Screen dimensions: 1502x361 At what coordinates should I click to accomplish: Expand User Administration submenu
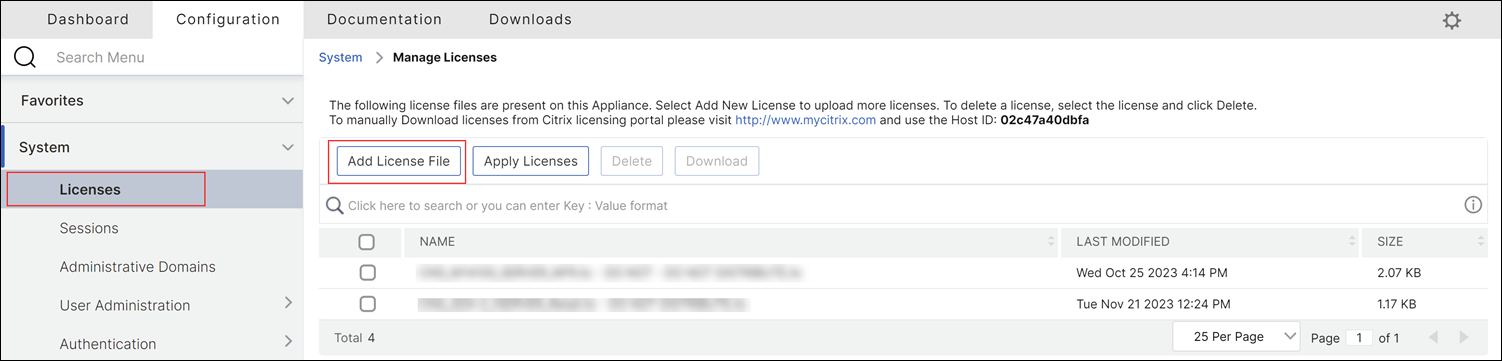click(288, 302)
